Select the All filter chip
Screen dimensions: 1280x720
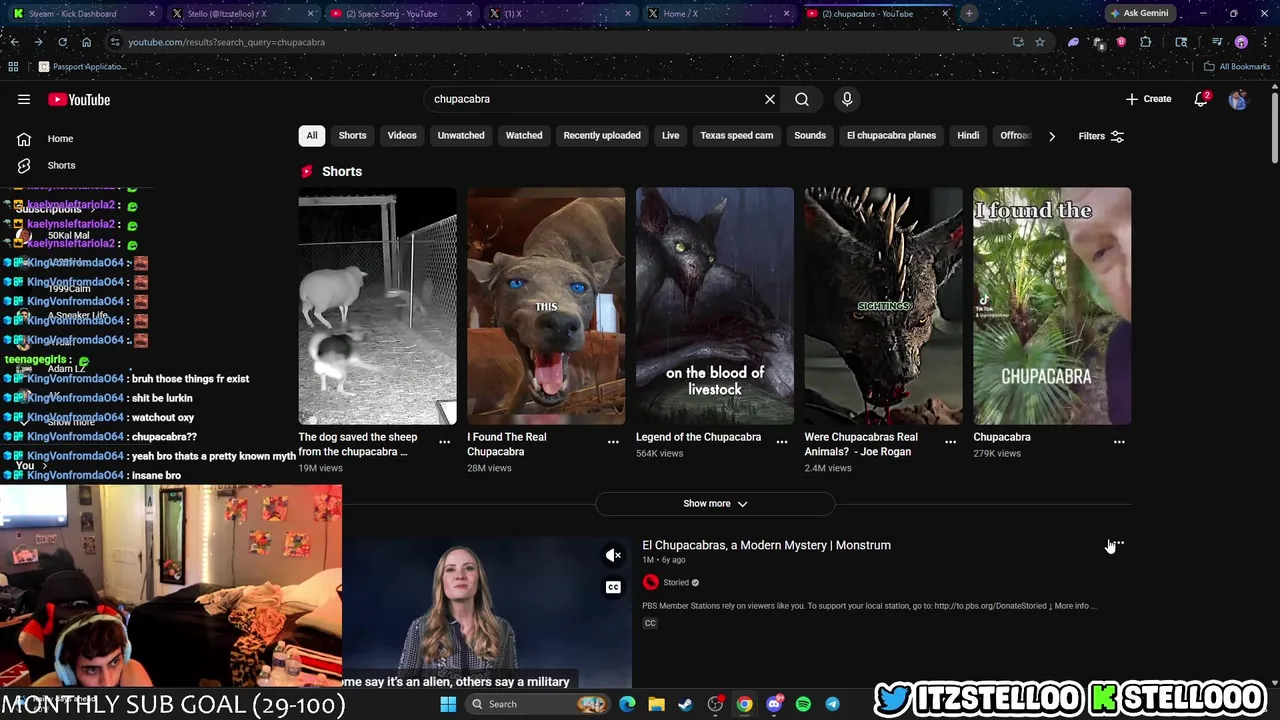[312, 136]
